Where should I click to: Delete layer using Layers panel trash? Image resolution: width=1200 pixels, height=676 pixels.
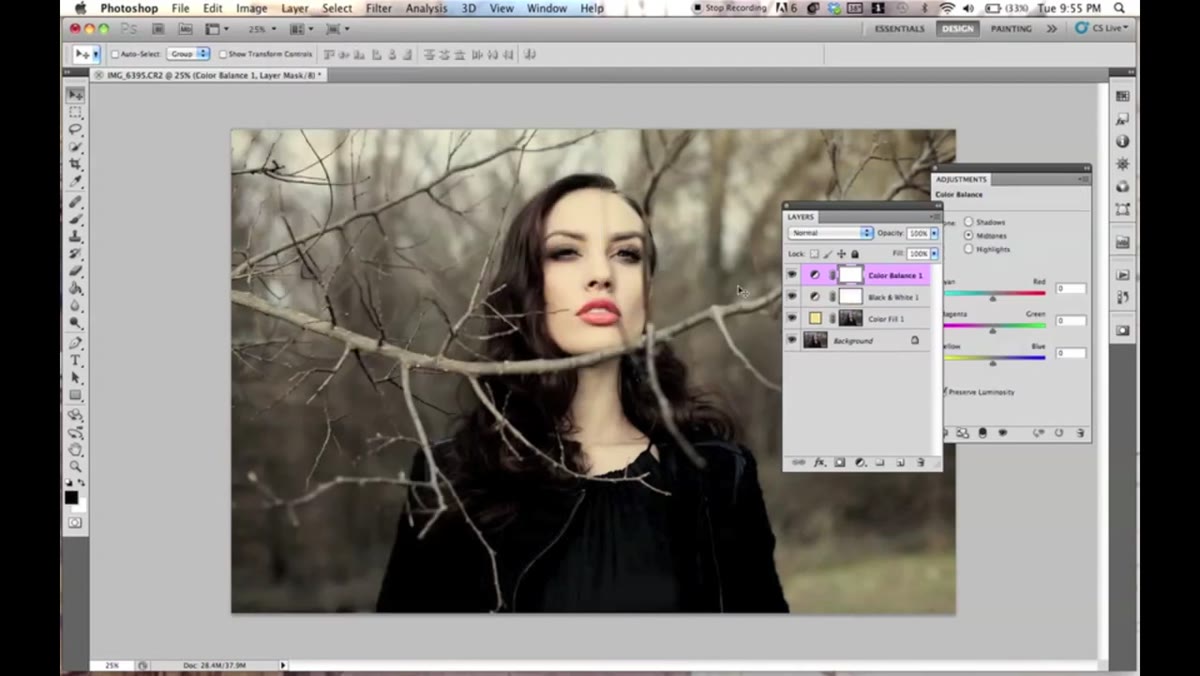pyautogui.click(x=920, y=463)
